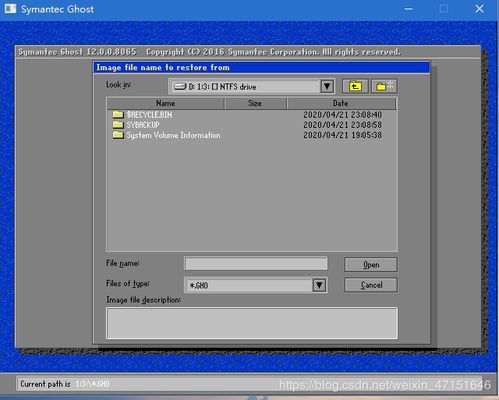
Task: Sort by the Date column header
Action: (341, 103)
